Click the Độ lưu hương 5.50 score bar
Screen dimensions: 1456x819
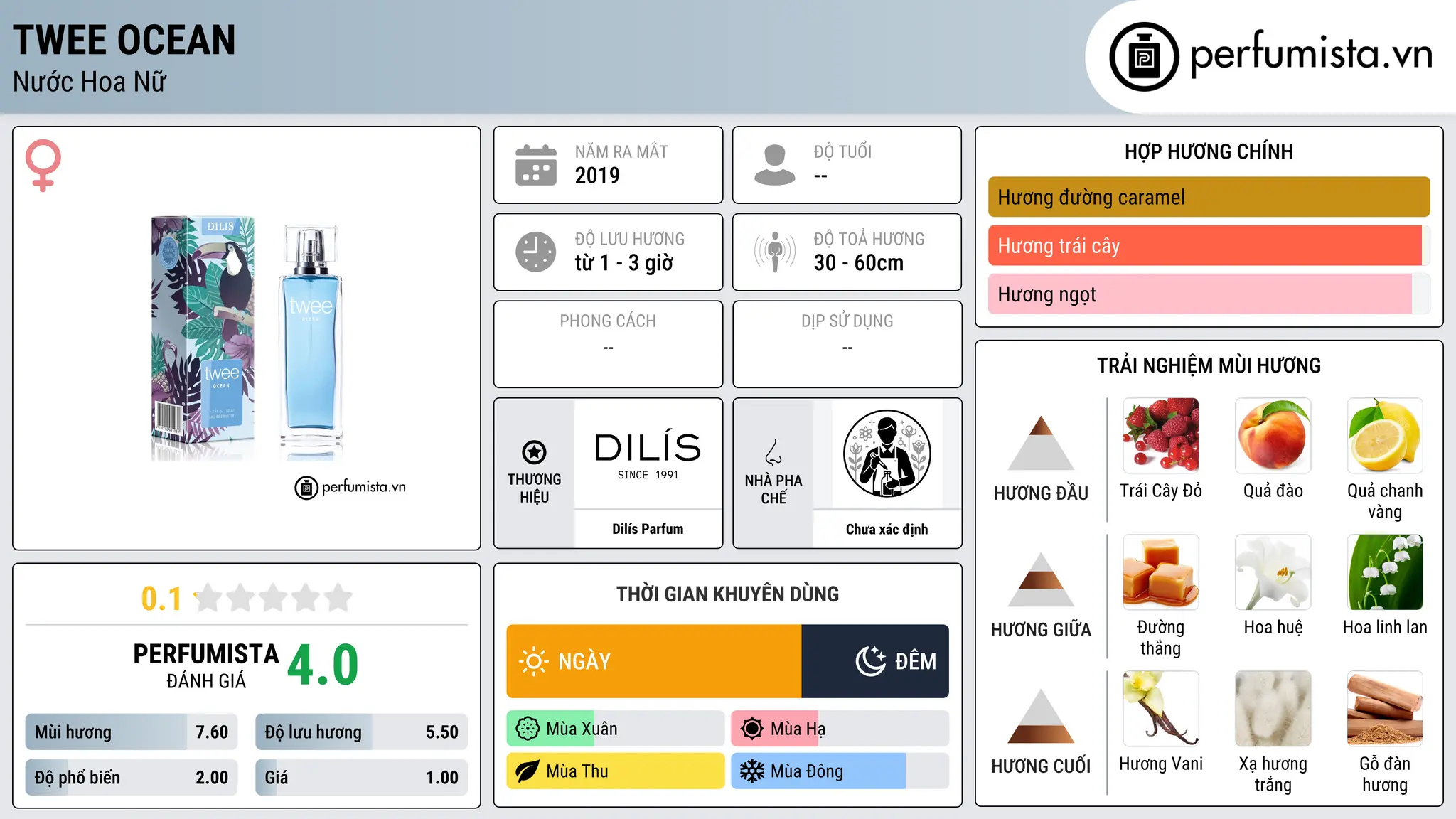tap(362, 732)
